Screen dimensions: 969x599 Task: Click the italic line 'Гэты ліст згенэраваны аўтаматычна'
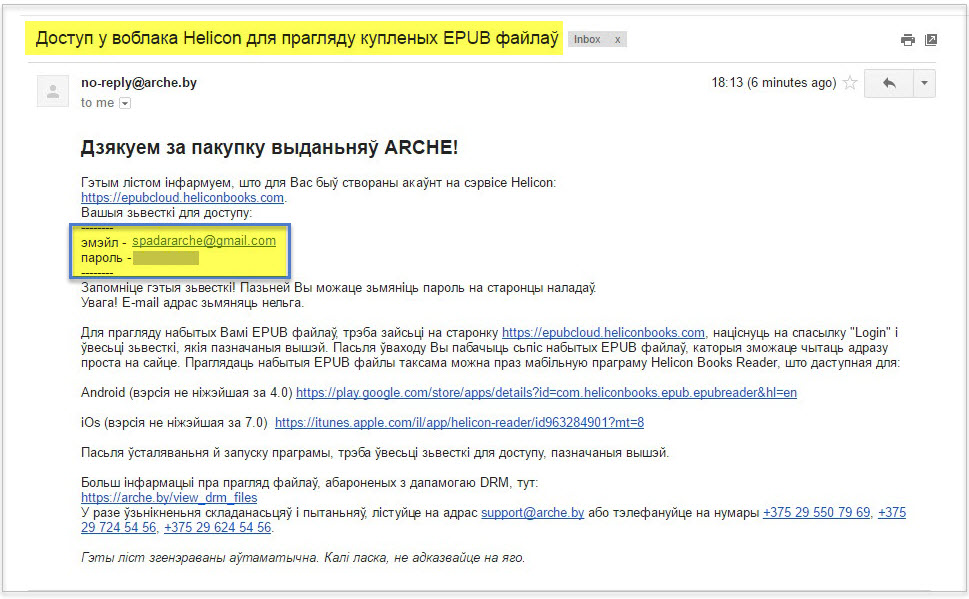[303, 558]
